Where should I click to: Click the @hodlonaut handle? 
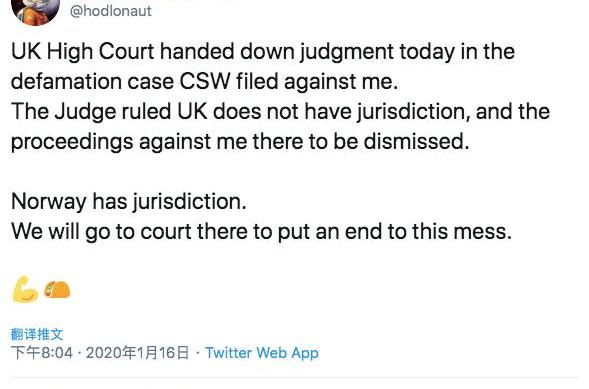[x=111, y=11]
